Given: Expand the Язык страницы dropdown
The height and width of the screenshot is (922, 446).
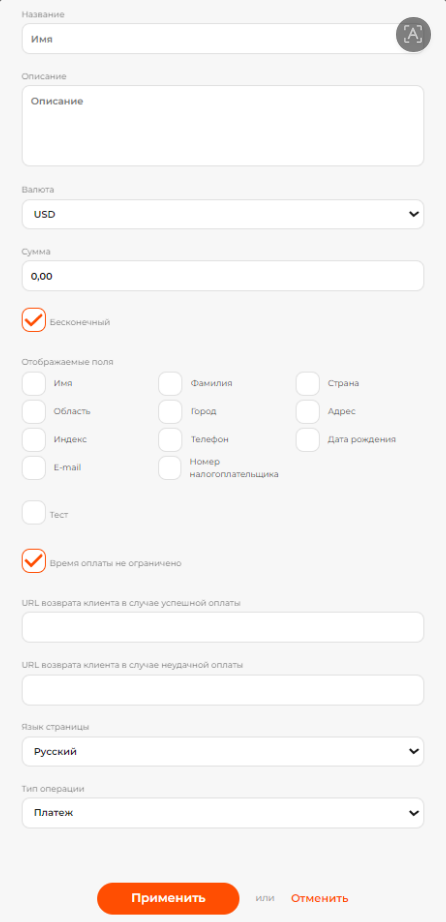Looking at the screenshot, I should pyautogui.click(x=223, y=751).
